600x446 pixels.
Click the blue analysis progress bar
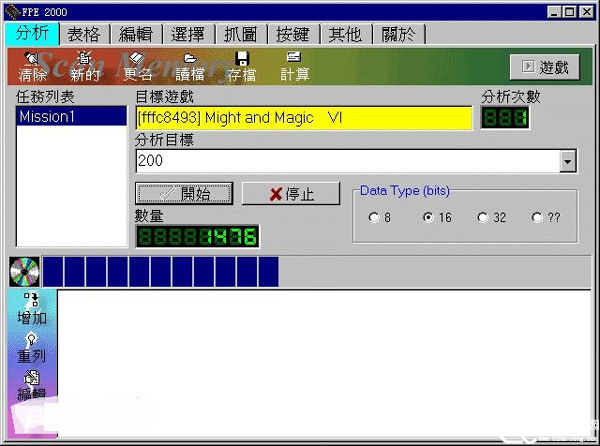pos(316,272)
